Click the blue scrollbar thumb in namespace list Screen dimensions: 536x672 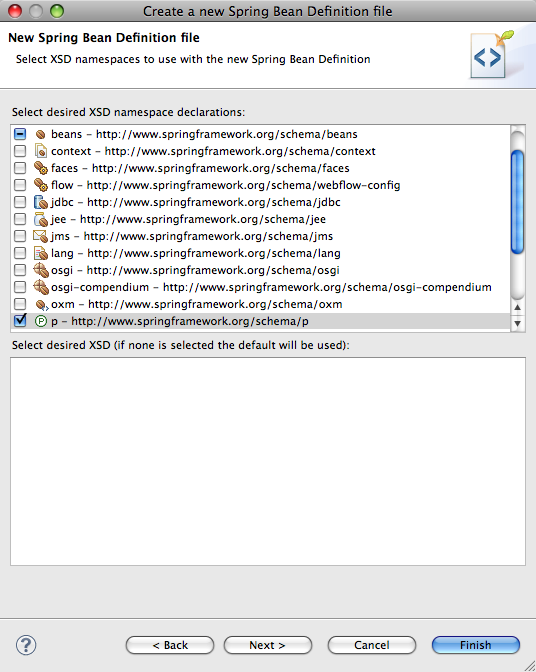(x=518, y=201)
